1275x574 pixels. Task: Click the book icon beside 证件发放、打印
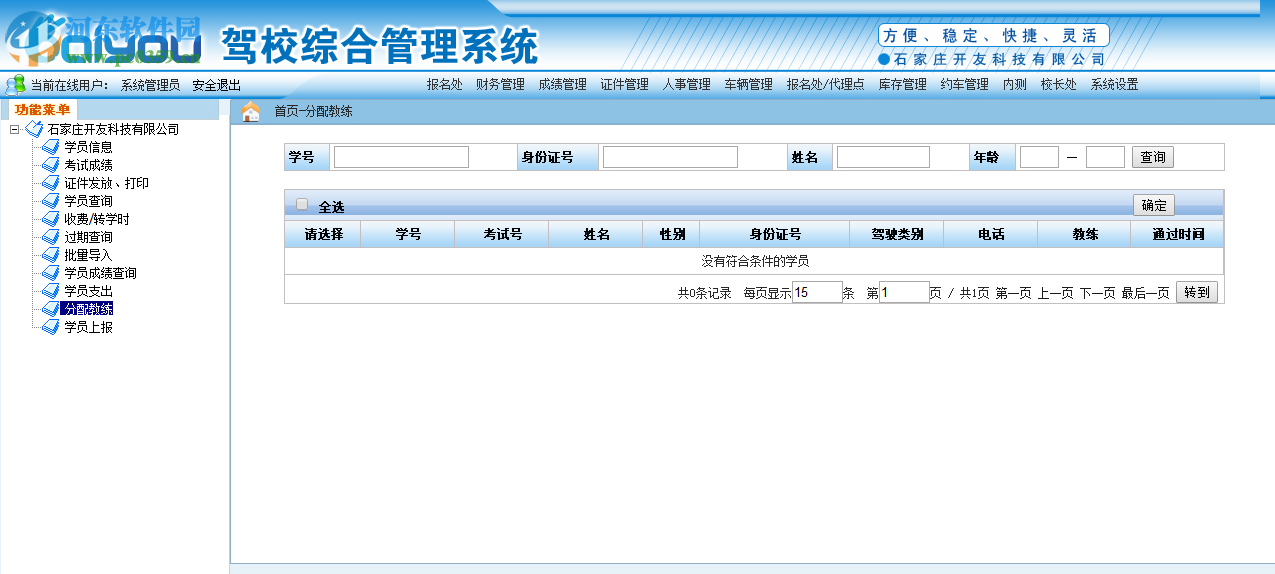(x=50, y=183)
